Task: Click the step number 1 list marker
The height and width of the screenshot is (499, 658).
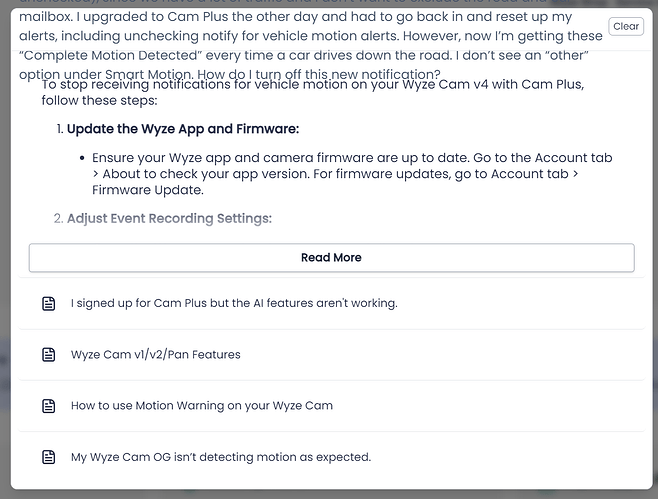Action: coord(58,129)
